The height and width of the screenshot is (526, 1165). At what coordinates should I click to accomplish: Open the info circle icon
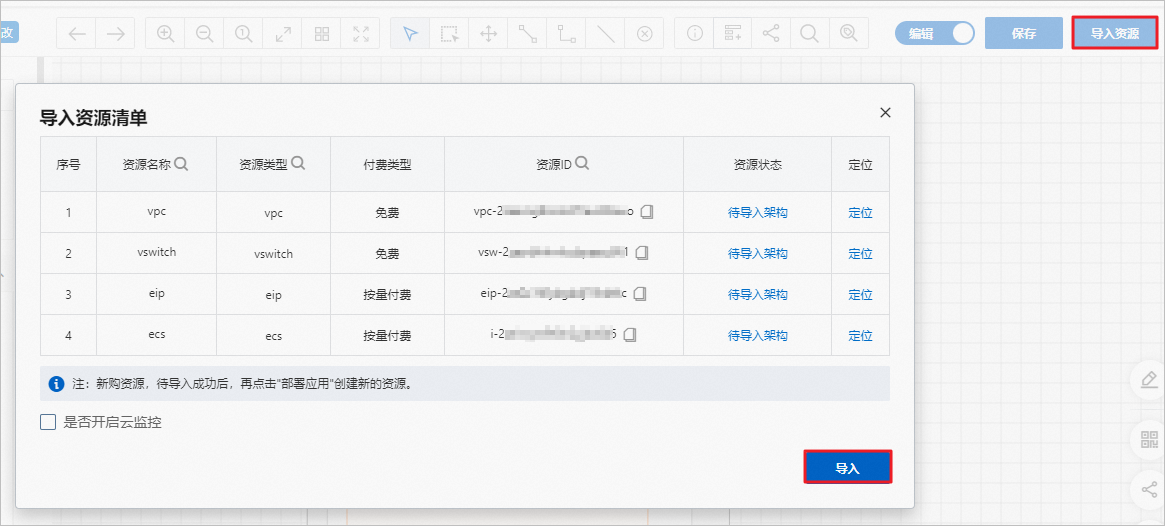(695, 33)
